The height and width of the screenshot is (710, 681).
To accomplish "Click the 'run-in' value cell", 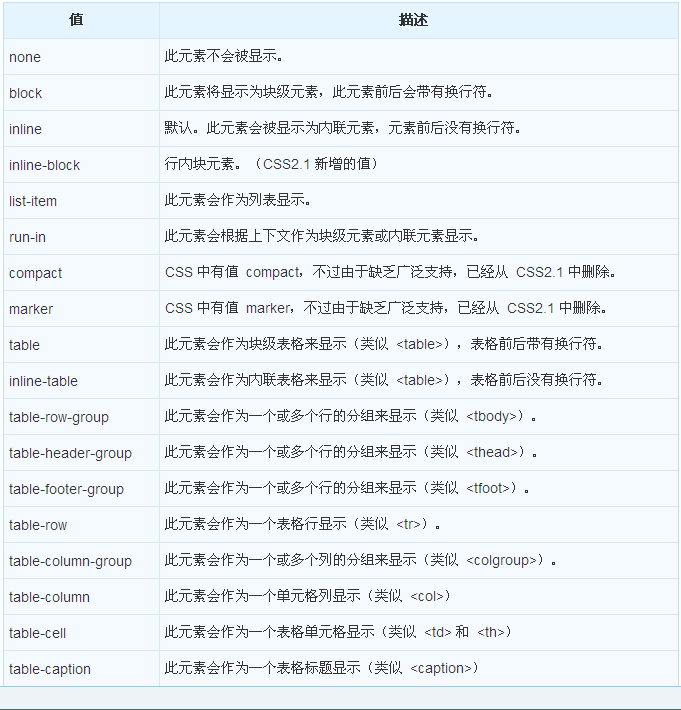I will tap(28, 237).
